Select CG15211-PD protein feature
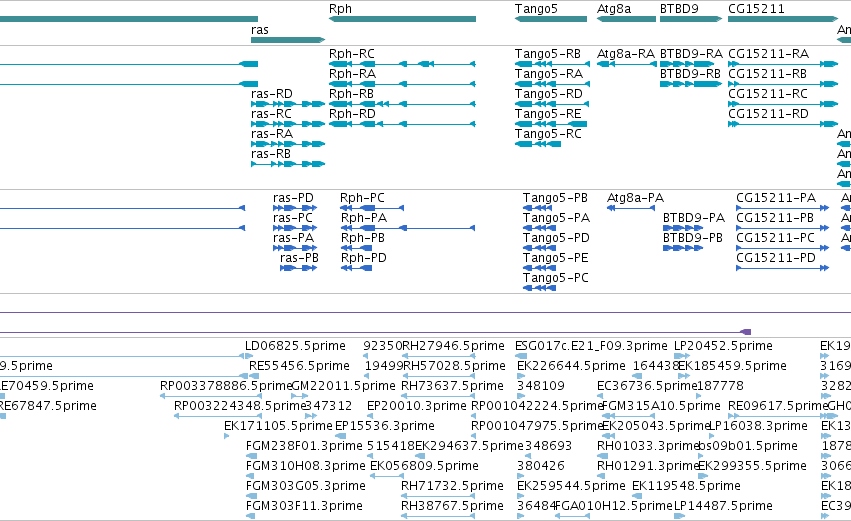The height and width of the screenshot is (521, 851). (783, 268)
